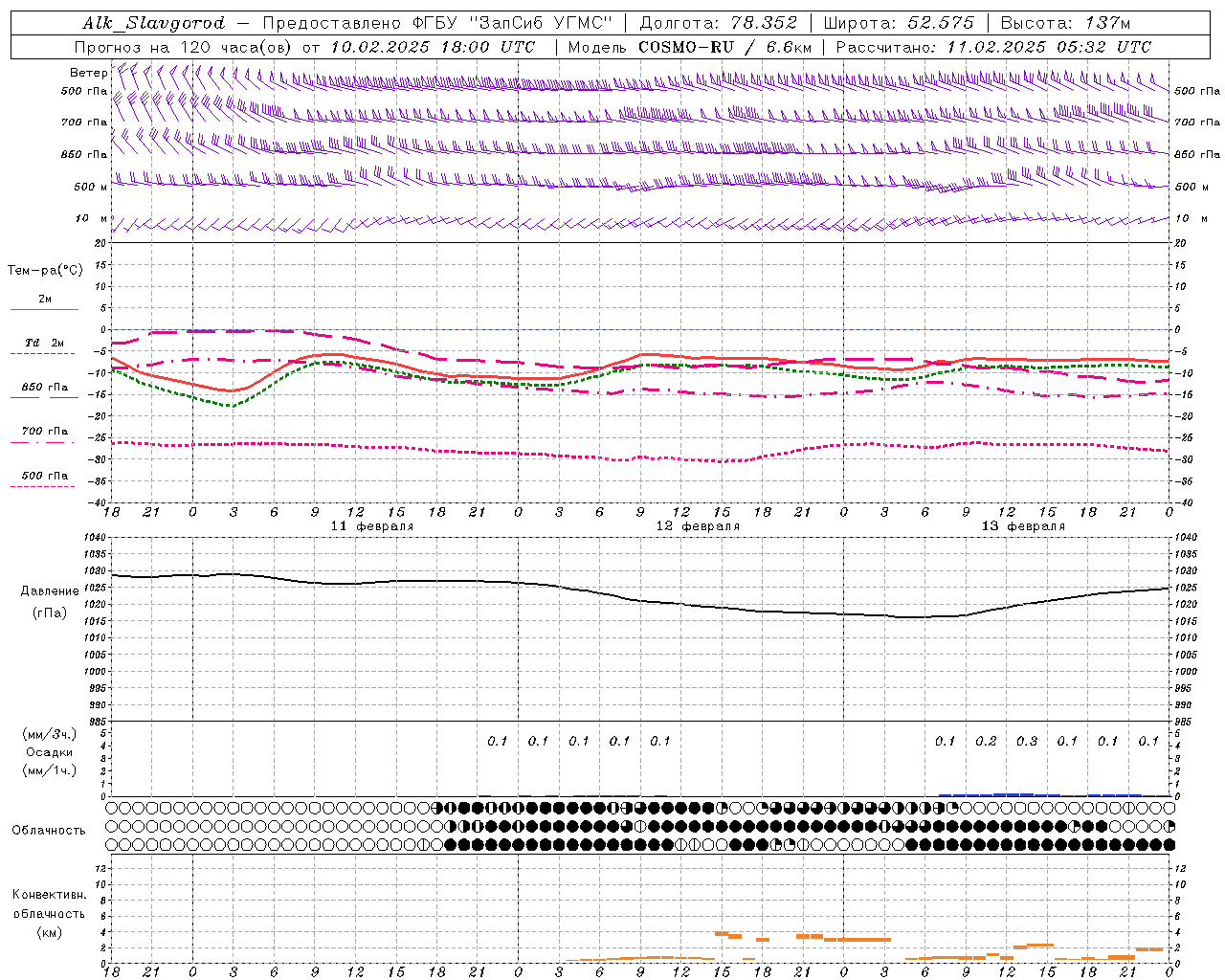Viewport: 1225px width, 980px height.
Task: Click the 700 гПа temperature legend entry
Action: (x=45, y=432)
